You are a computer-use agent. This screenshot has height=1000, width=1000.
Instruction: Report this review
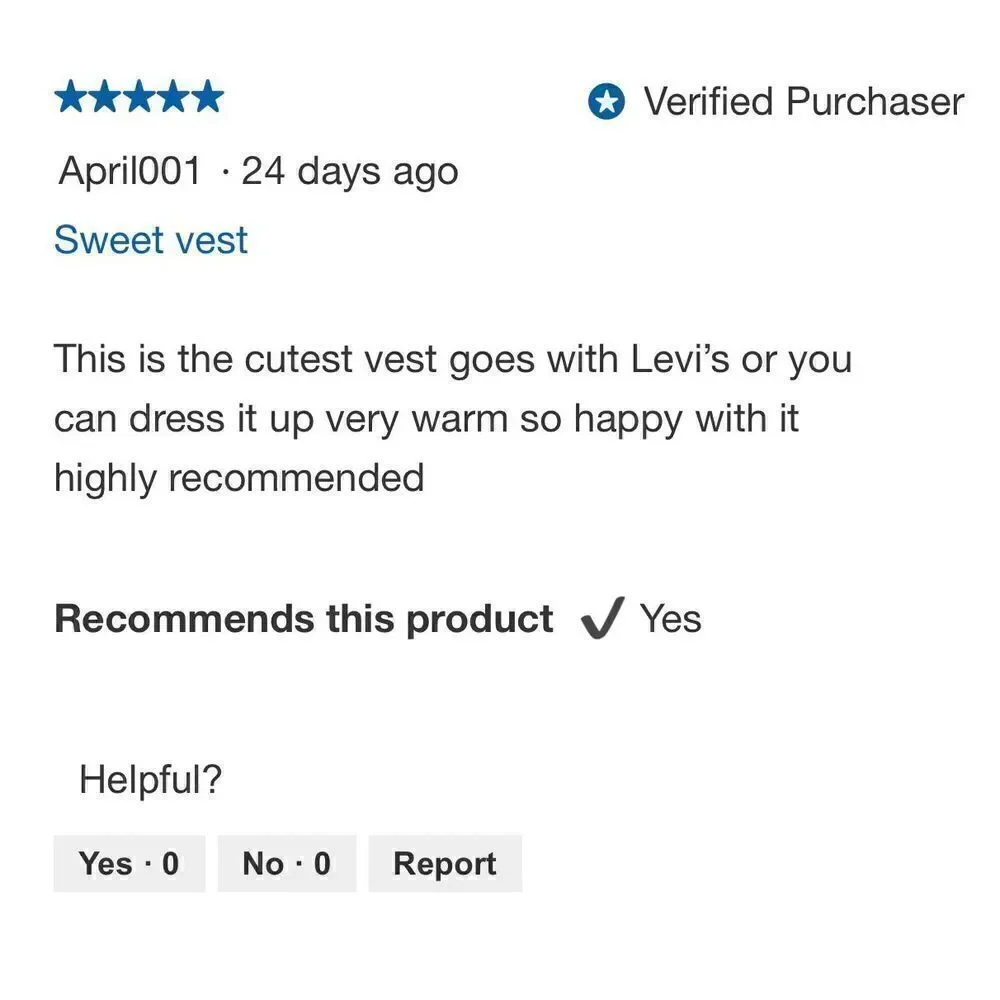coord(445,864)
